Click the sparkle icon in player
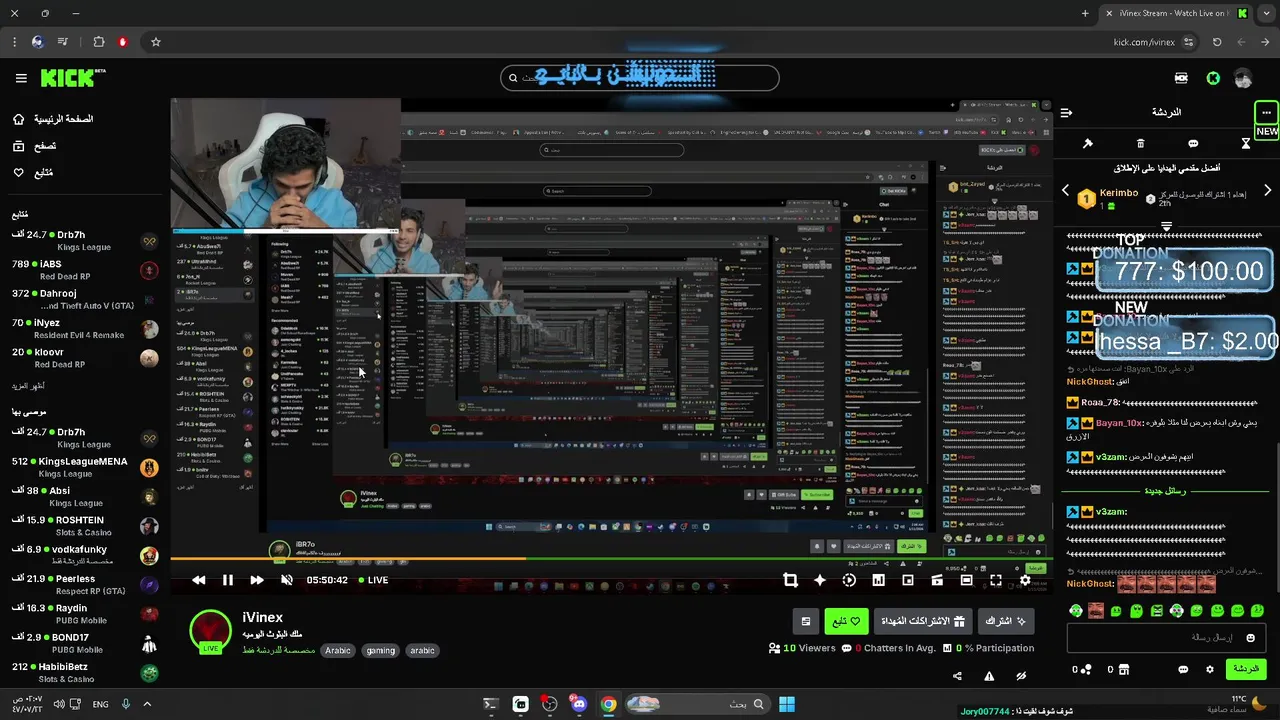The image size is (1280, 720). 820,580
